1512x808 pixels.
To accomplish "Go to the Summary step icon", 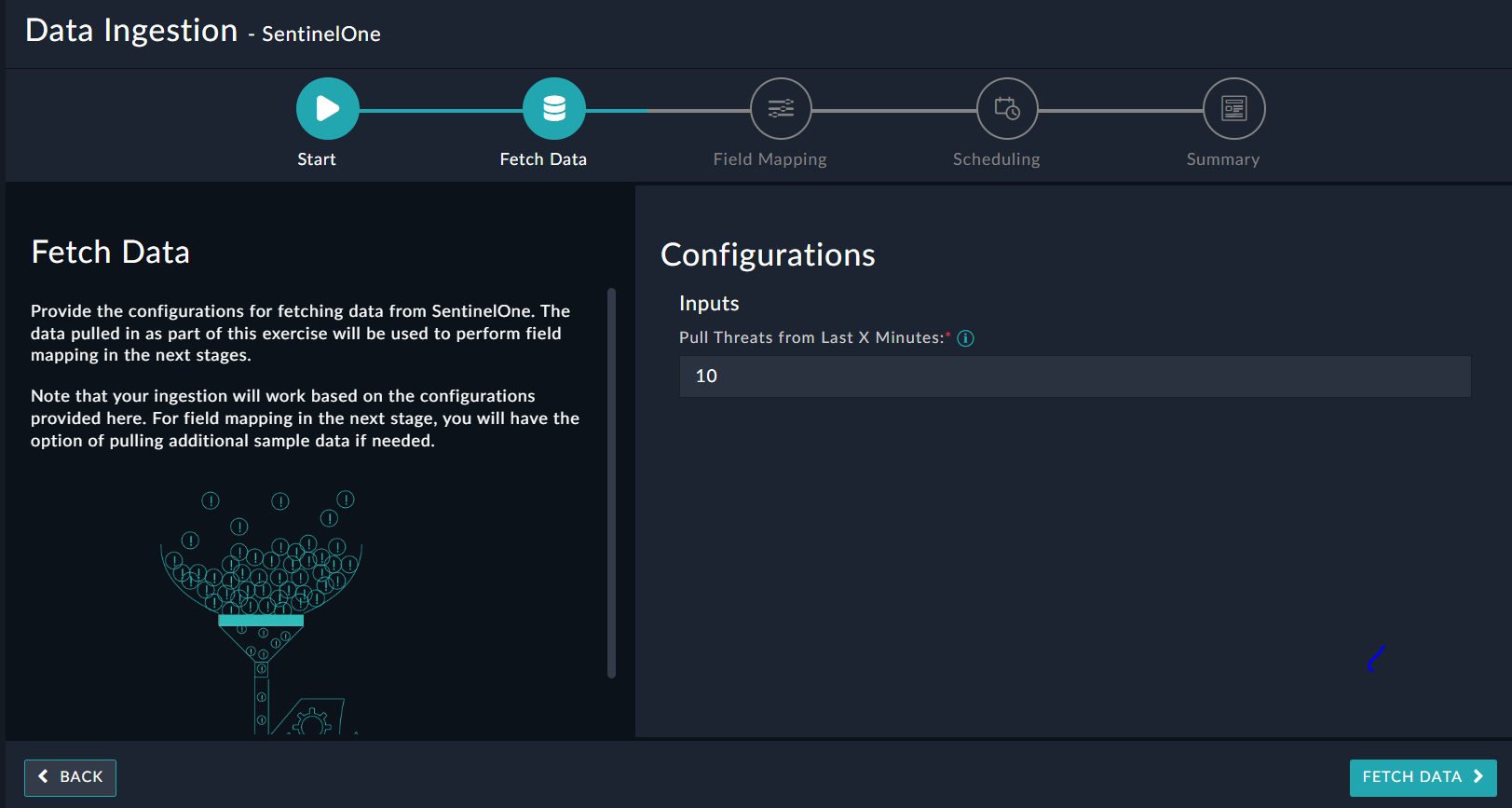I will [x=1233, y=109].
